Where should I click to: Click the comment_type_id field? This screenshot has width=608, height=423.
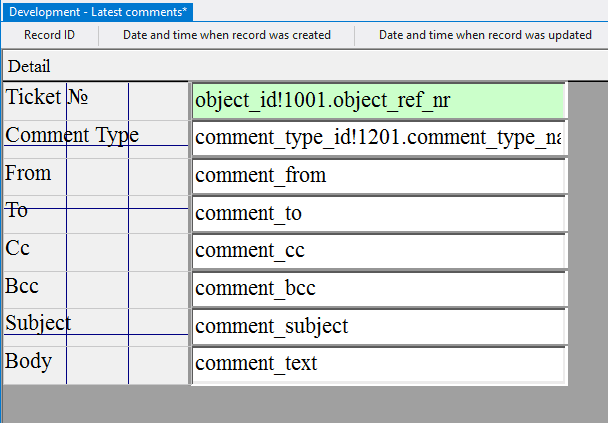click(x=378, y=138)
